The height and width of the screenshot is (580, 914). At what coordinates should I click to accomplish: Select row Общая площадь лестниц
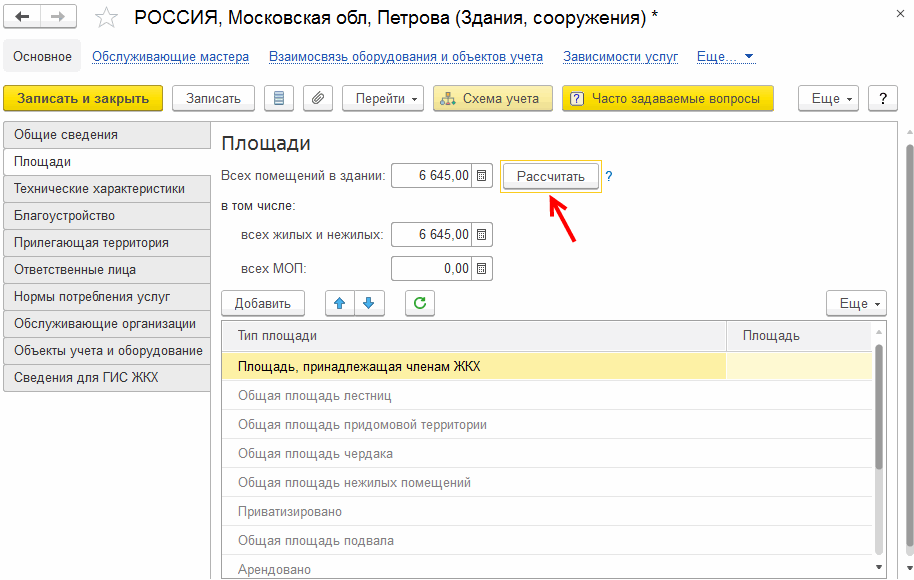pyautogui.click(x=547, y=395)
